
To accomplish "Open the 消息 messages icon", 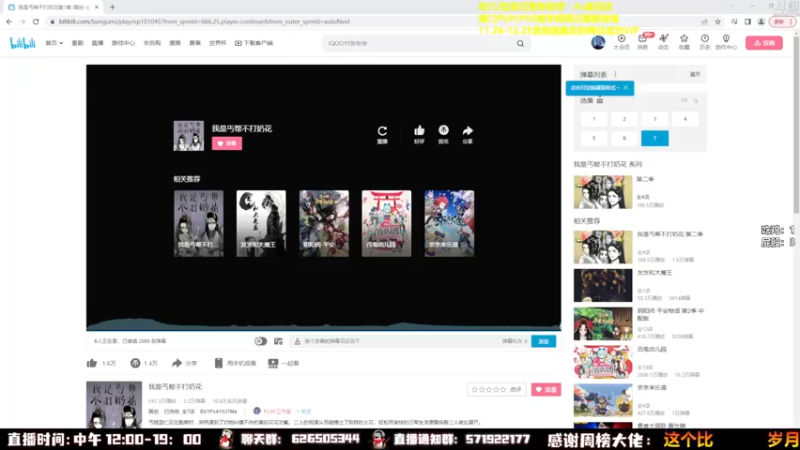I will [x=642, y=42].
